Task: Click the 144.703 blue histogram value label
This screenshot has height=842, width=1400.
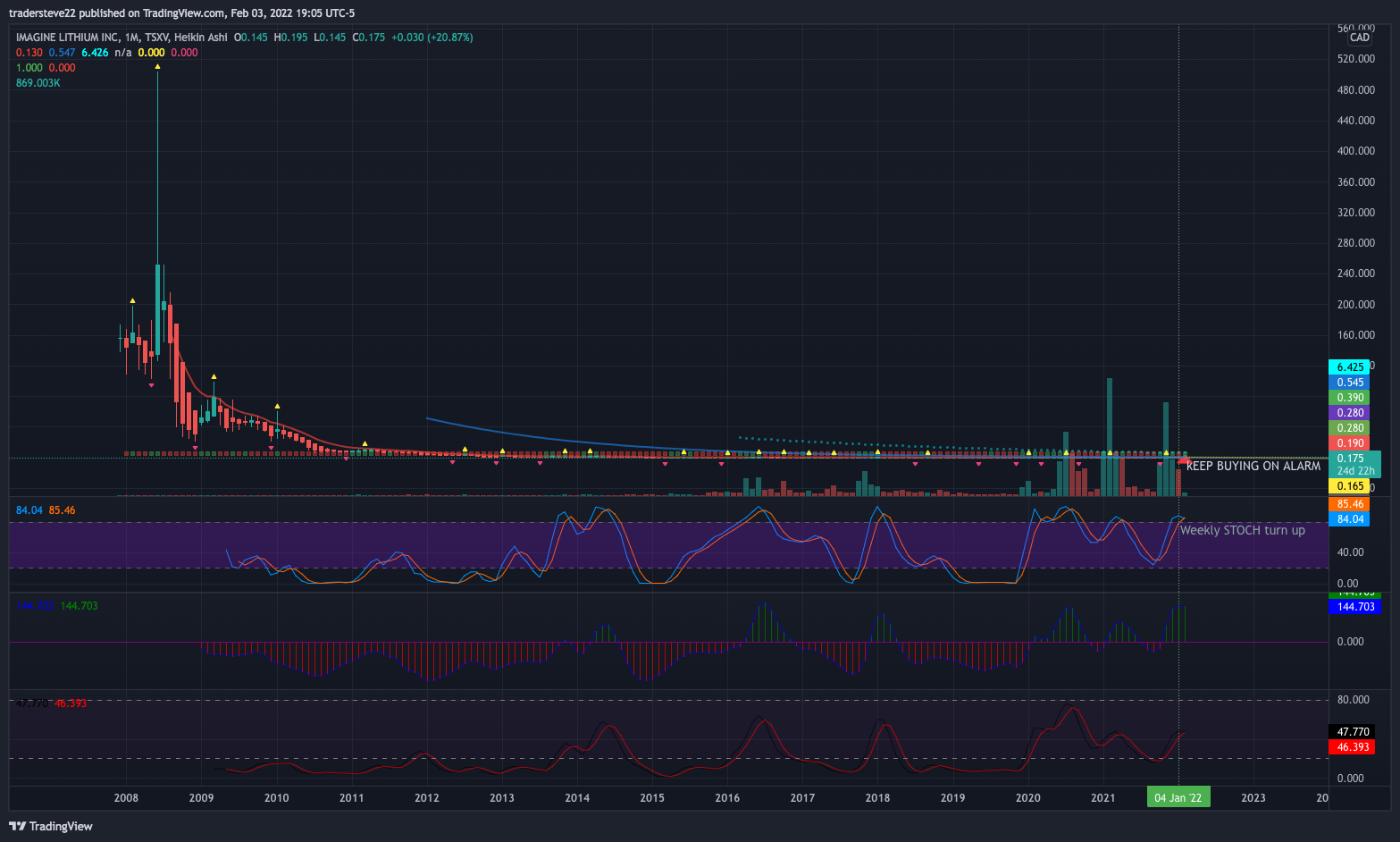Action: click(x=1354, y=606)
